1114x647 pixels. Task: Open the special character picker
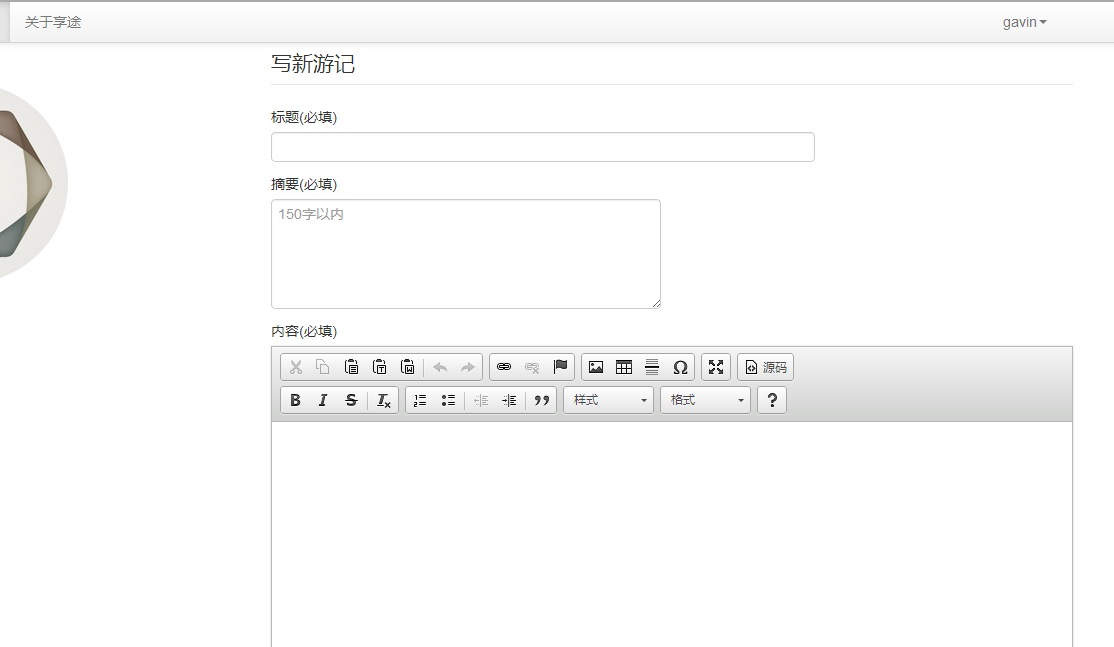[x=680, y=367]
